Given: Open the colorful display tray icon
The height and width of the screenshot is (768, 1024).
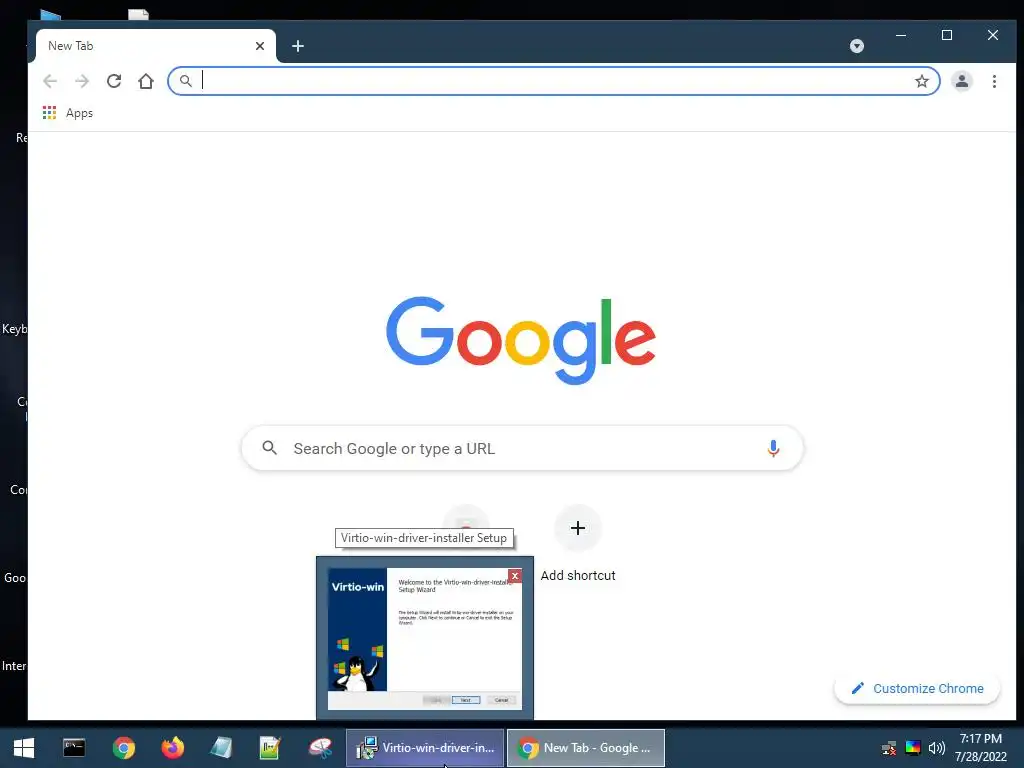Looking at the screenshot, I should point(913,748).
